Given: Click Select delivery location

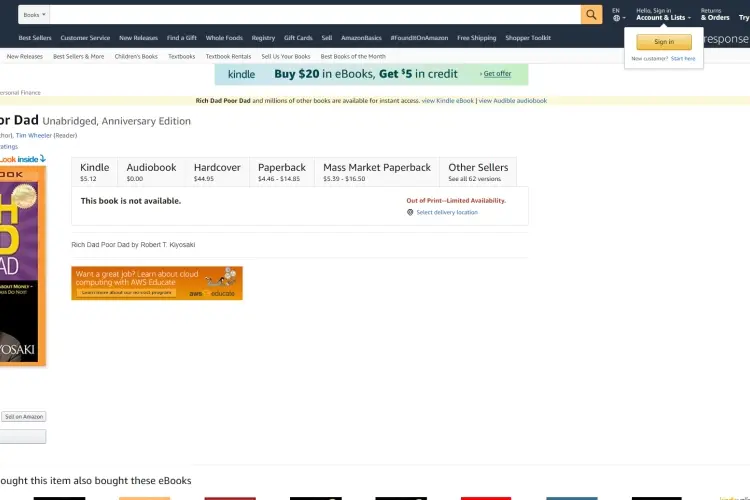Looking at the screenshot, I should click(x=447, y=212).
